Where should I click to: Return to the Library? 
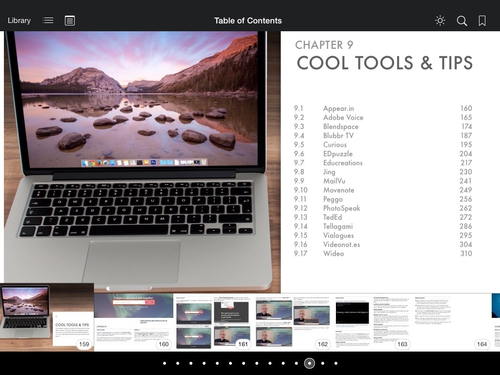19,21
